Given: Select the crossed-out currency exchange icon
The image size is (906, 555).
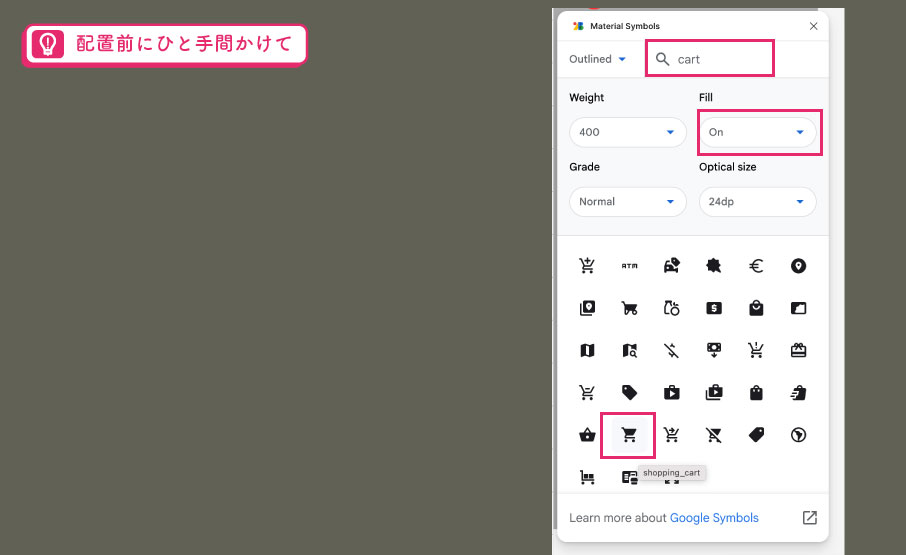Looking at the screenshot, I should point(671,350).
